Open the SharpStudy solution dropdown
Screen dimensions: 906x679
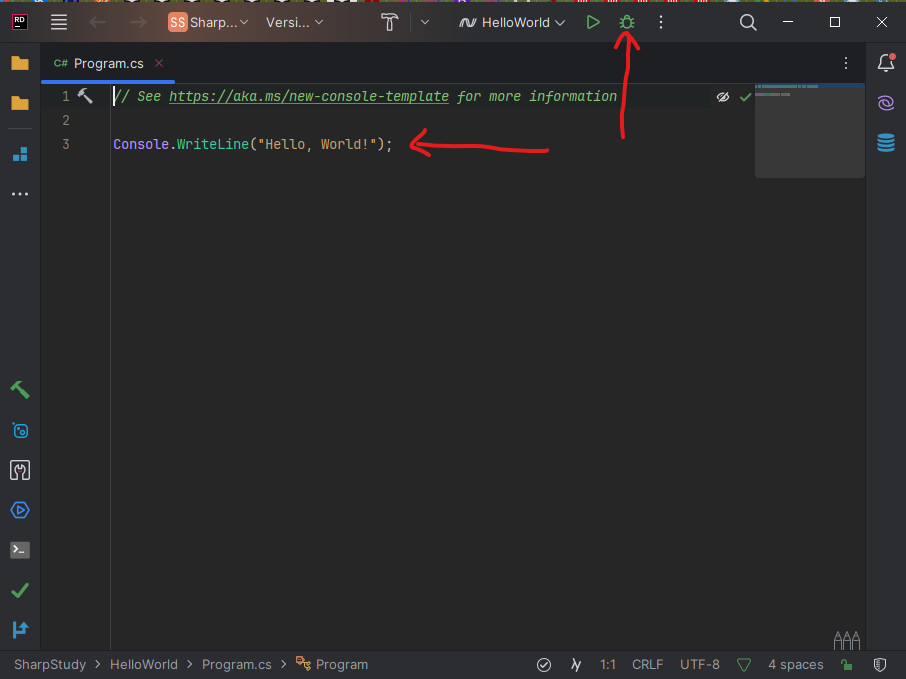(x=208, y=23)
